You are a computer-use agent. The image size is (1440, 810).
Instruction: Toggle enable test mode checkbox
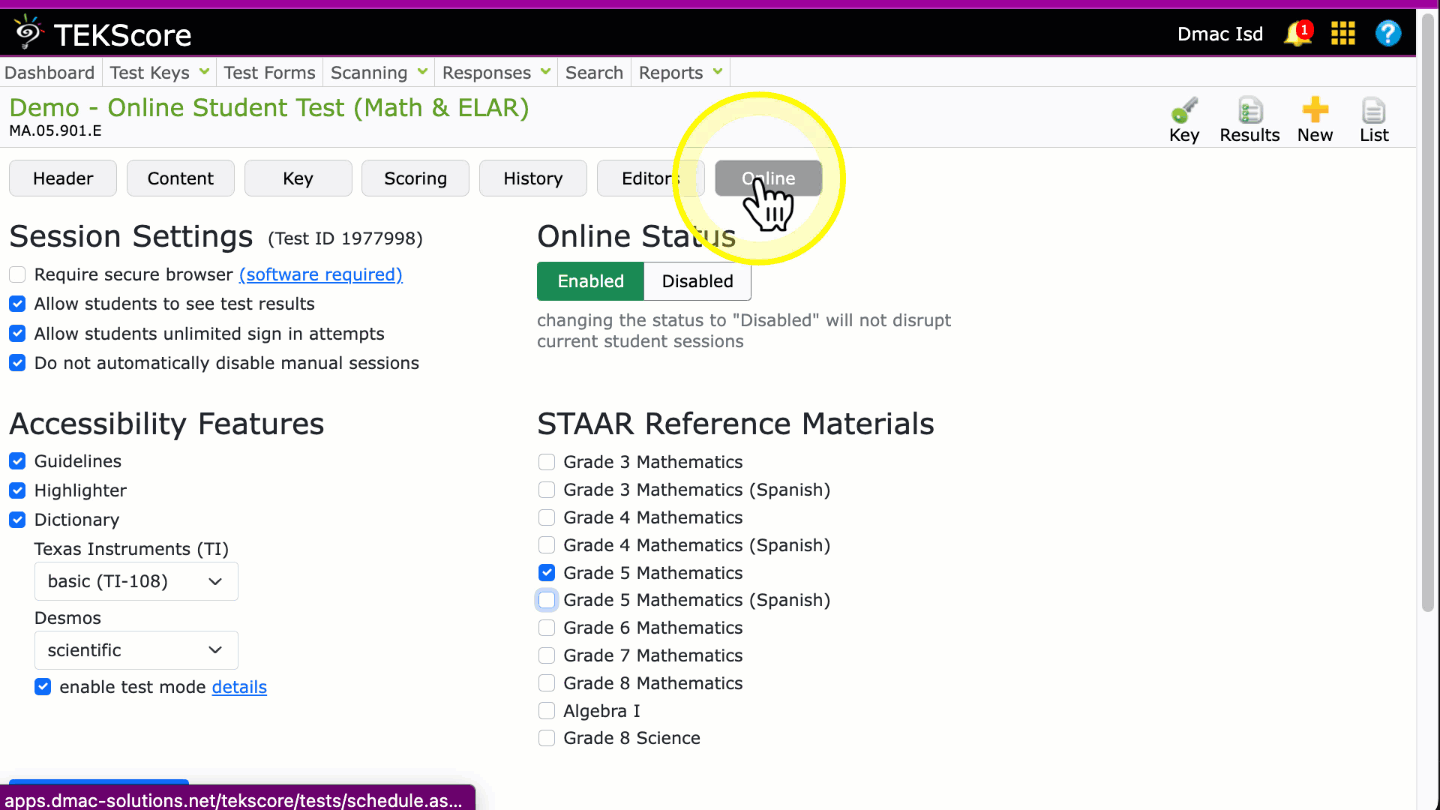[x=43, y=687]
